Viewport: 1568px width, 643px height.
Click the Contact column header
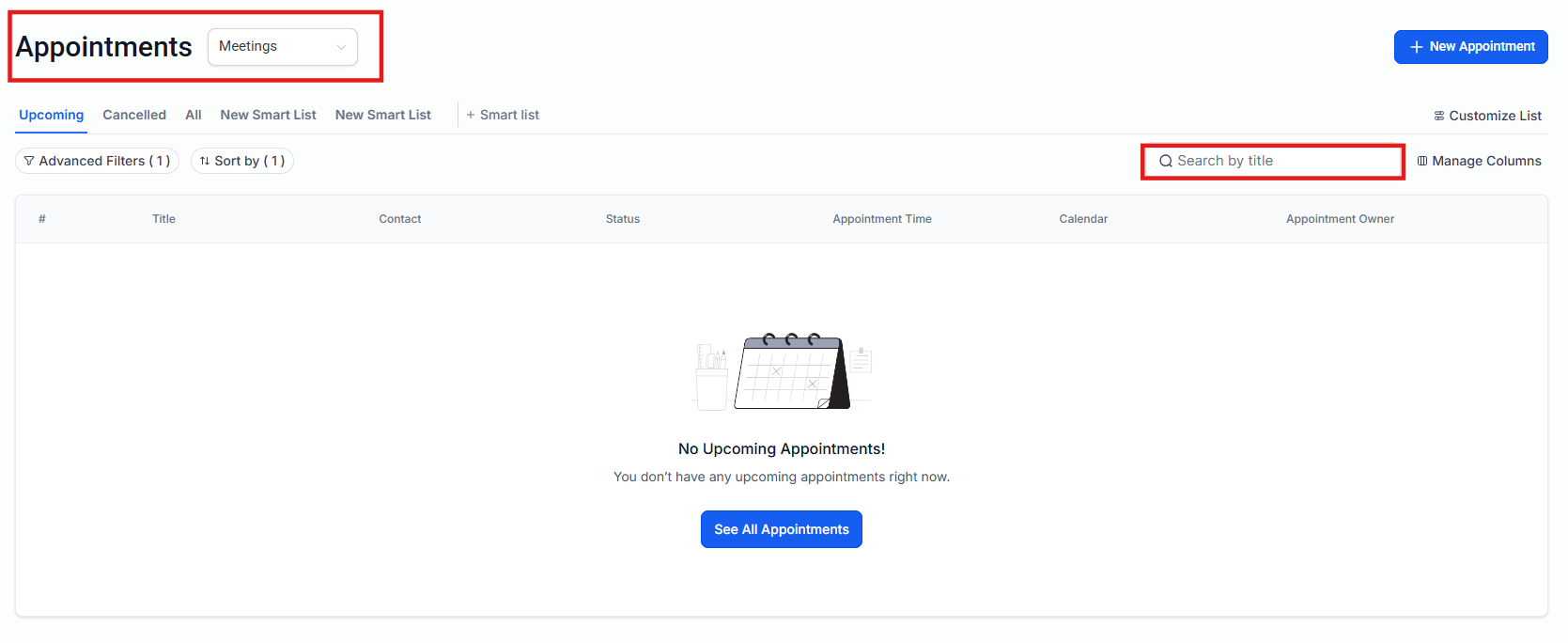click(399, 219)
